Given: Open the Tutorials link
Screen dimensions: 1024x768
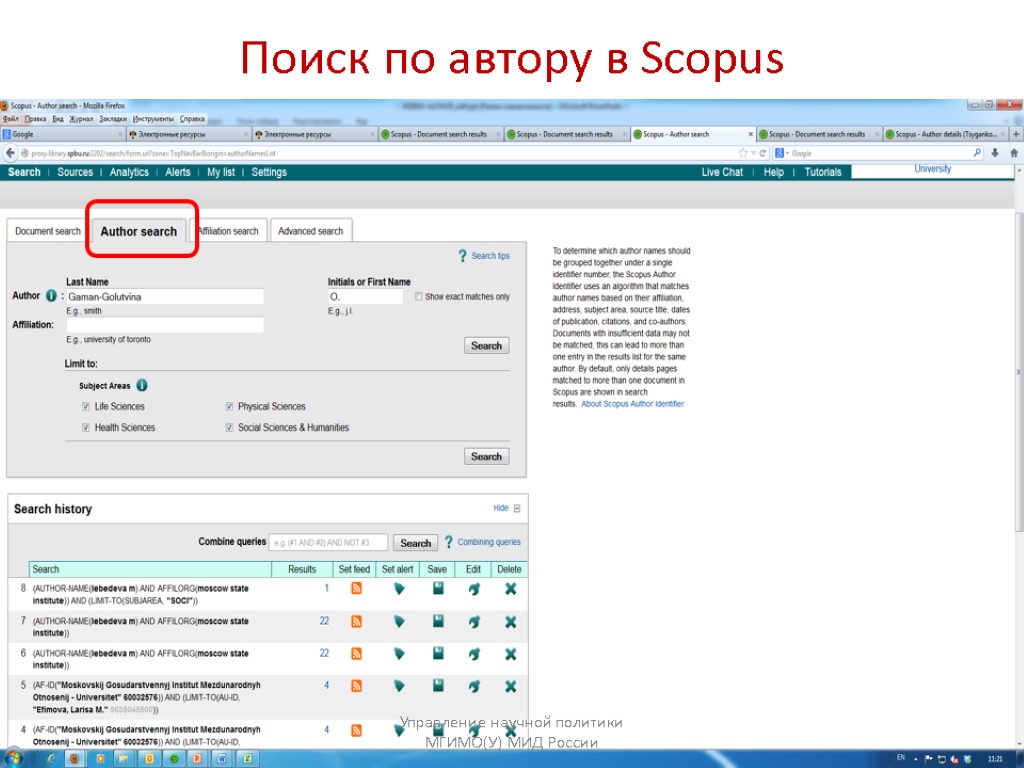Looking at the screenshot, I should tap(823, 172).
